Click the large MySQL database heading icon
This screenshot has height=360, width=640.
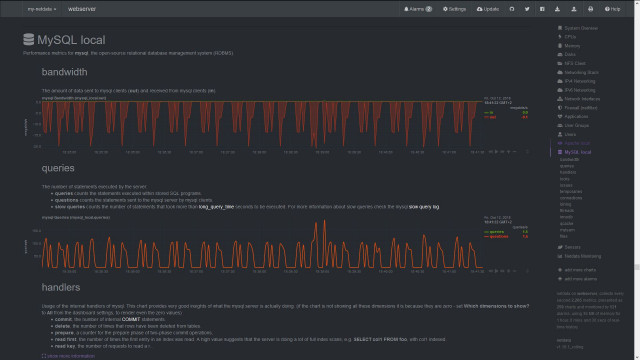[29, 40]
